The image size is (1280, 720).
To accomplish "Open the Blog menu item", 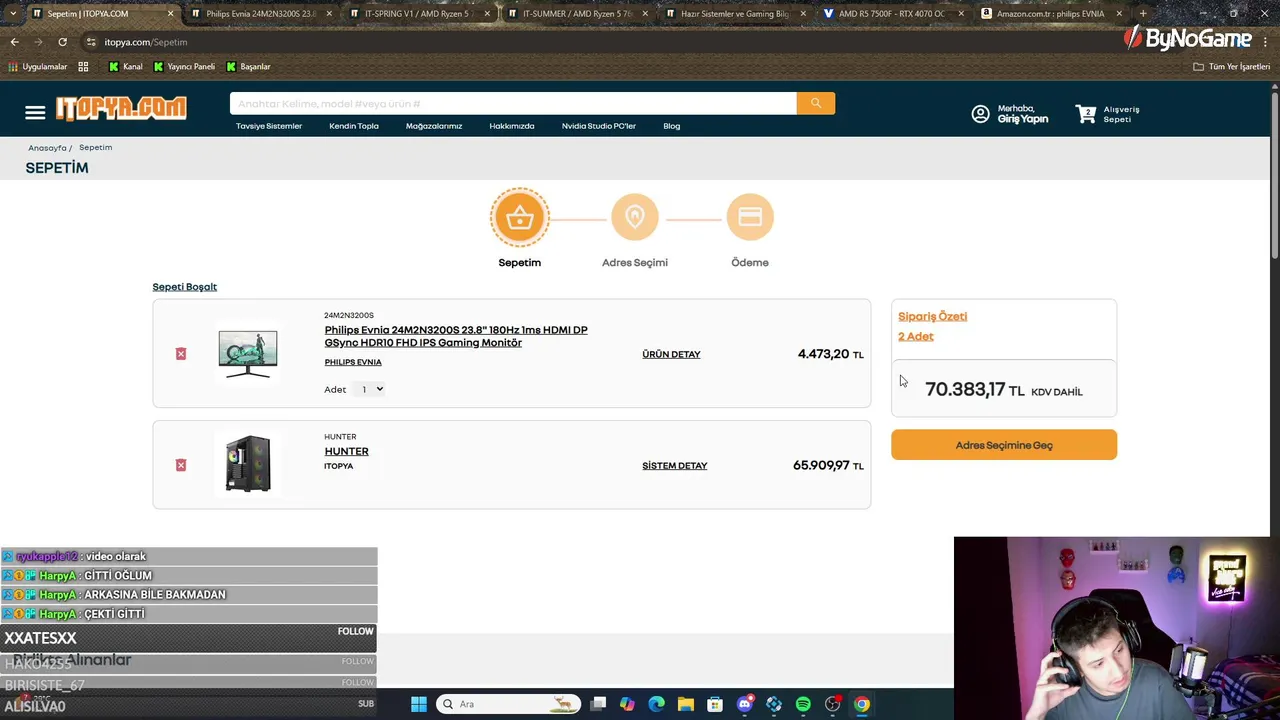I will [672, 126].
